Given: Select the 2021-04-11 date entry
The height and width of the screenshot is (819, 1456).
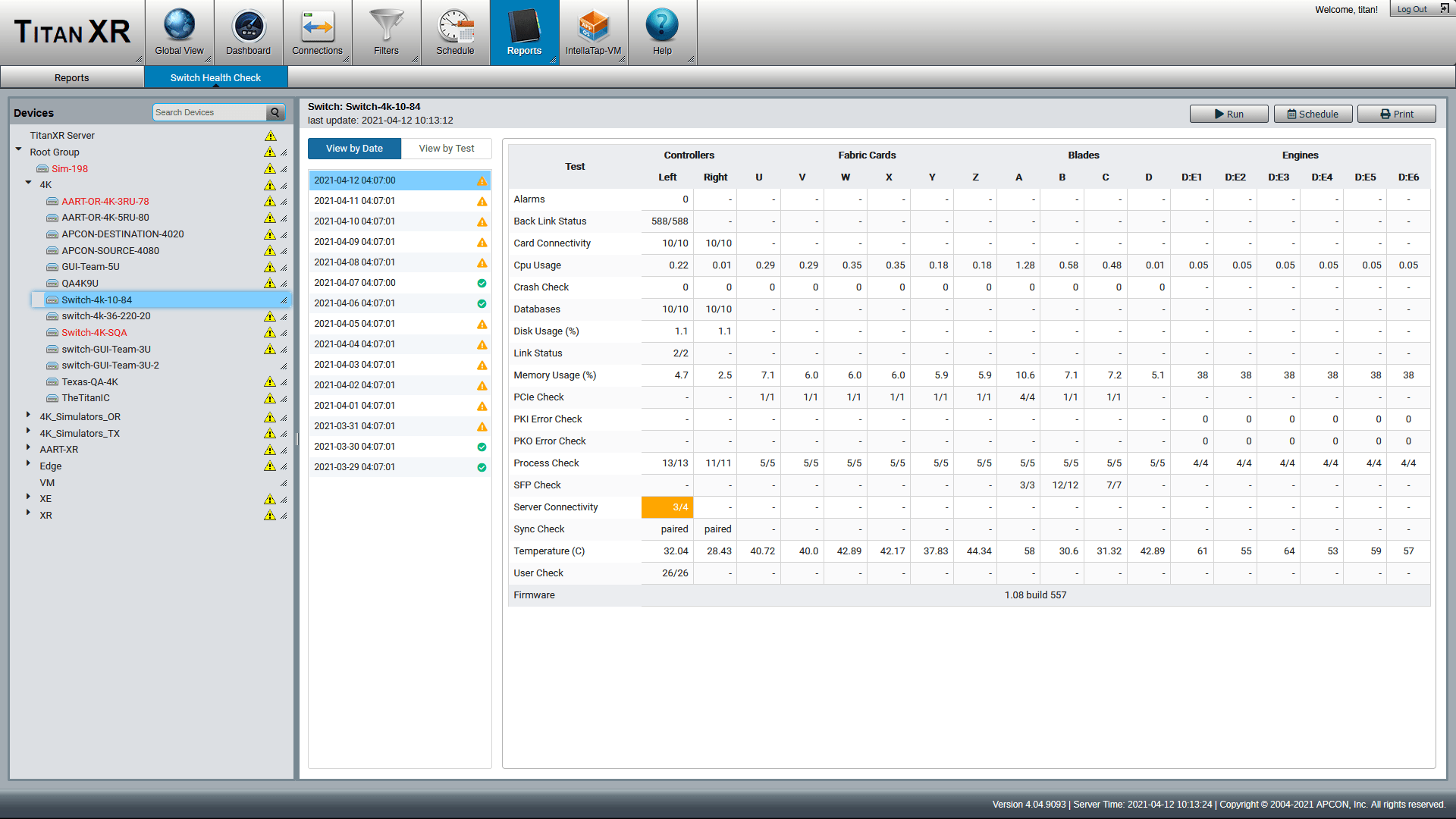Looking at the screenshot, I should point(397,201).
